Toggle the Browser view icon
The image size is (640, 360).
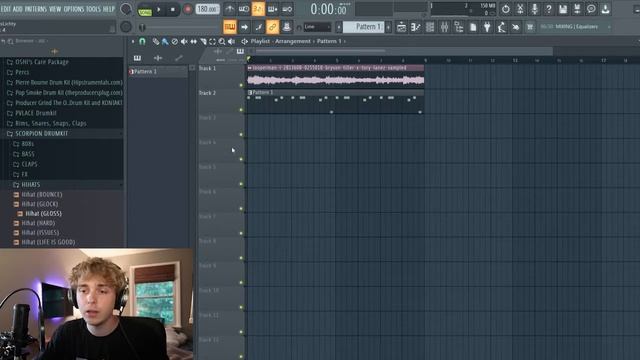[x=458, y=27]
